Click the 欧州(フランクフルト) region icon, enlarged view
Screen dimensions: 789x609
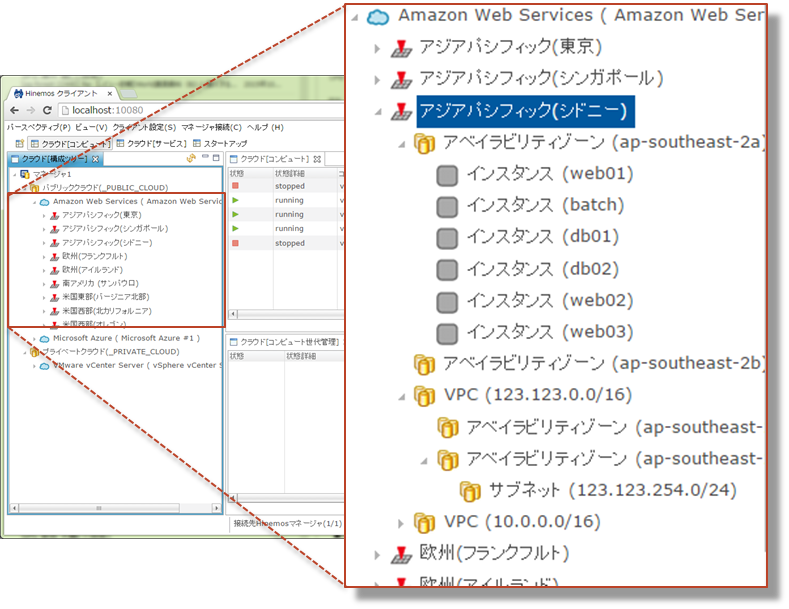[x=402, y=554]
